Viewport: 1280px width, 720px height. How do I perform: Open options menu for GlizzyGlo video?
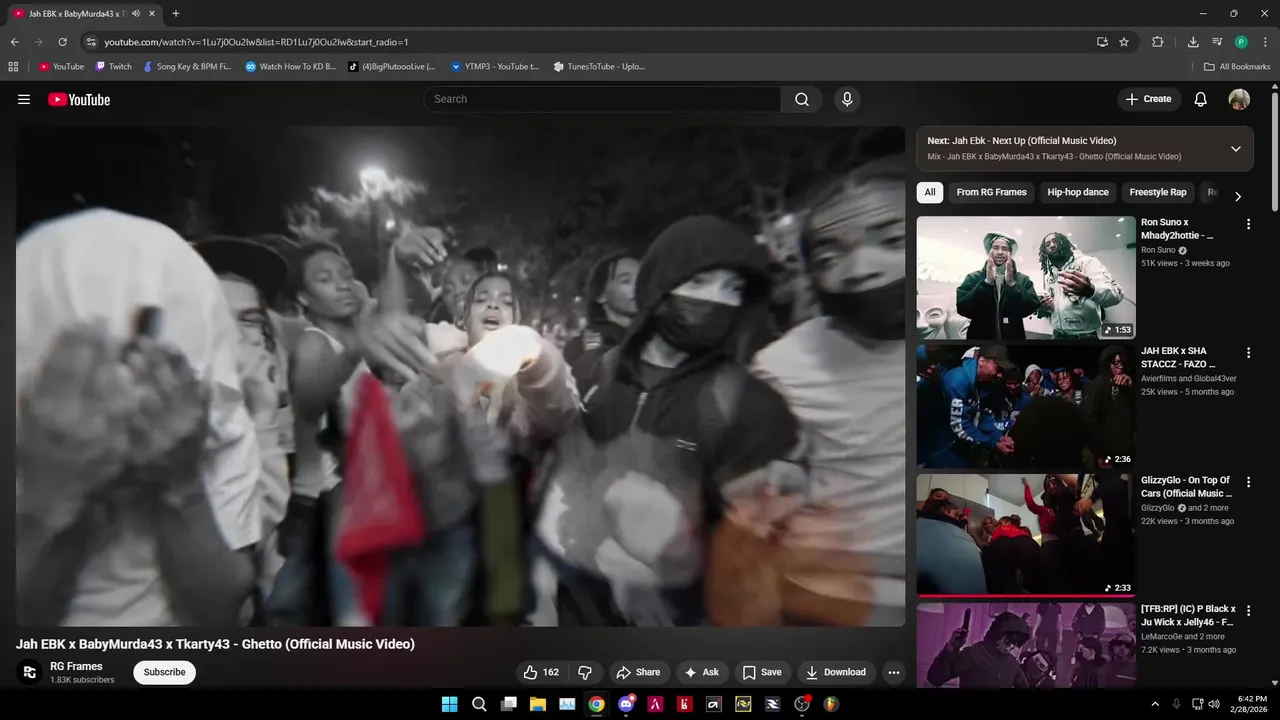point(1248,482)
